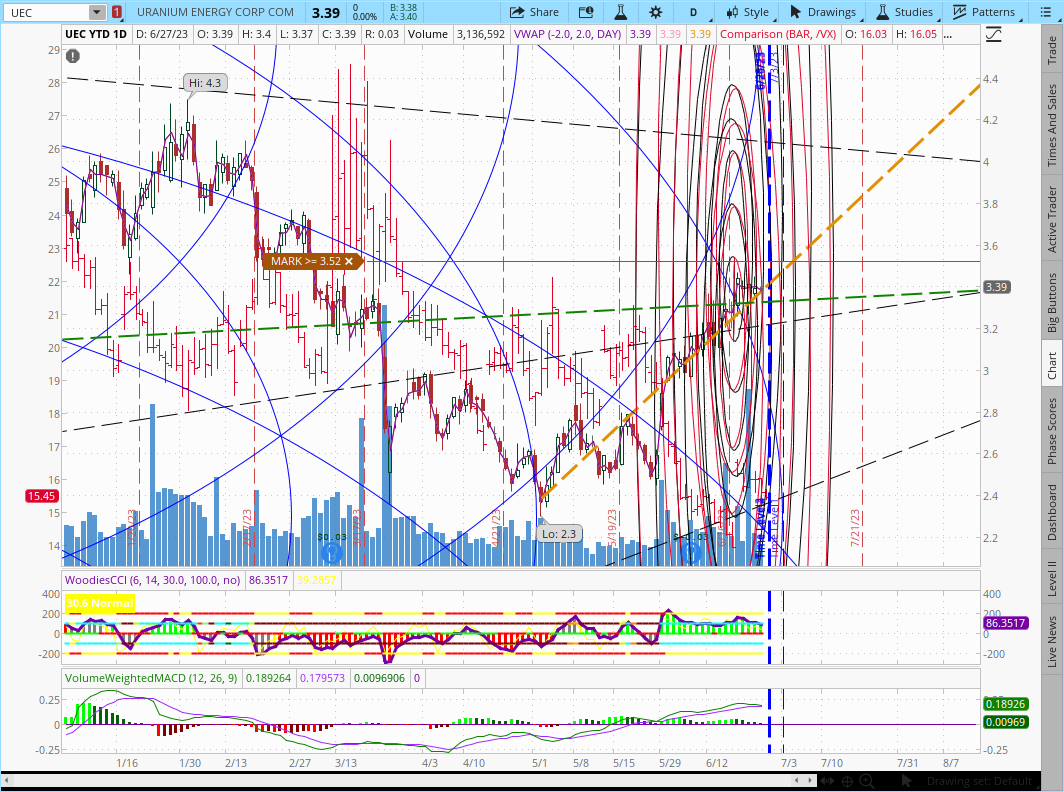This screenshot has width=1064, height=792.
Task: Click the Share chart button
Action: [534, 12]
